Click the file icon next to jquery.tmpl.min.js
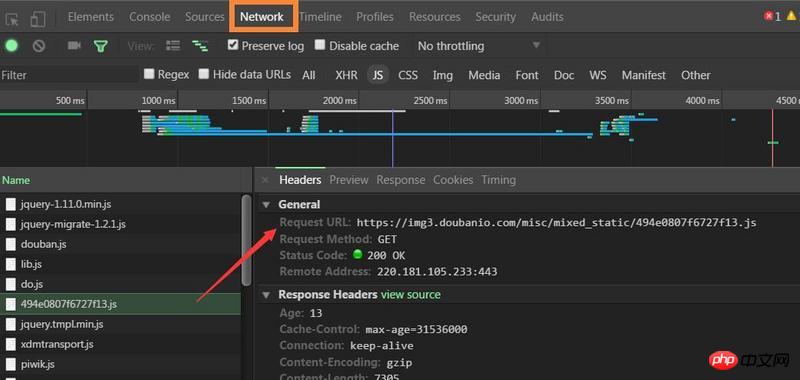The width and height of the screenshot is (800, 380). pyautogui.click(x=11, y=324)
